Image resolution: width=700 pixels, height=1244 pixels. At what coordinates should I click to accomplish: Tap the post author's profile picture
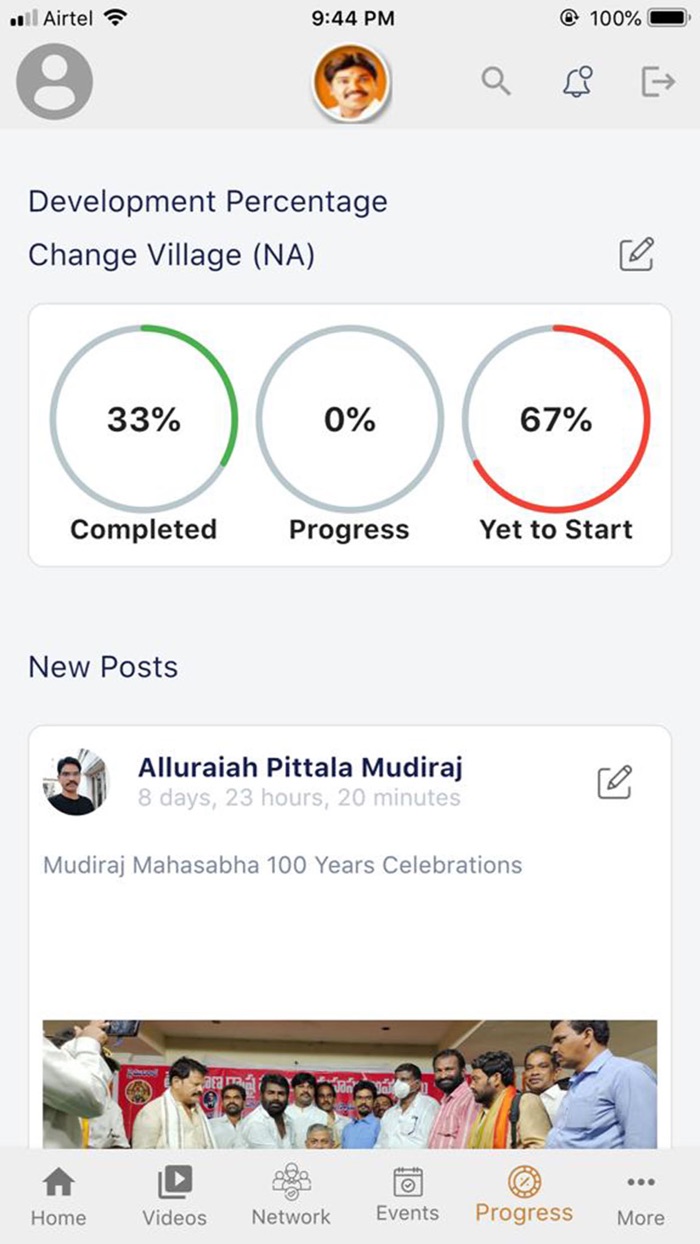tap(75, 782)
